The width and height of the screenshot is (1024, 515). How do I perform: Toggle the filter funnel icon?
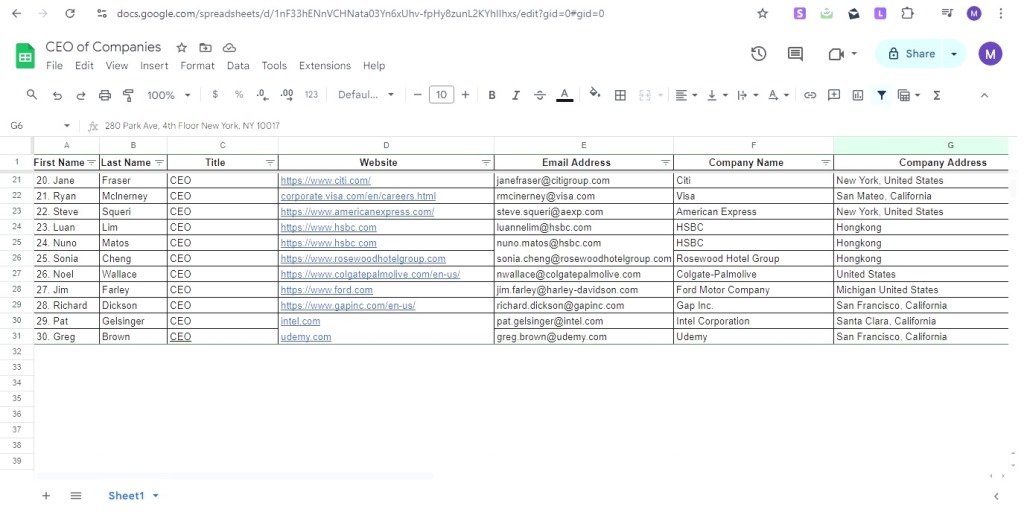tap(882, 95)
